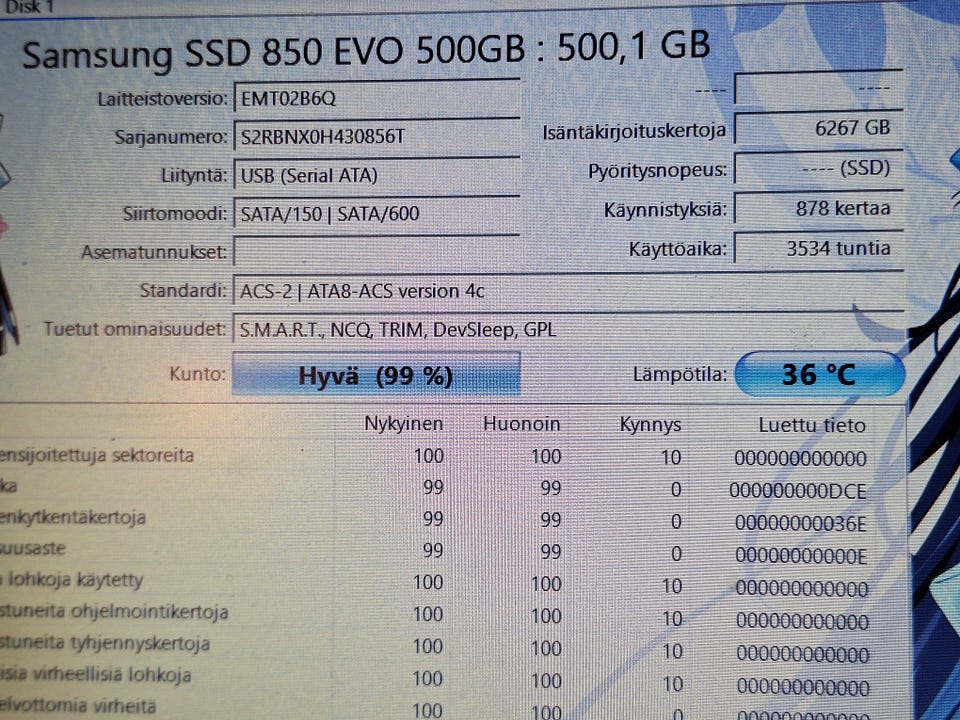The image size is (960, 720).
Task: Click the Kynnys column header
Action: 650,424
